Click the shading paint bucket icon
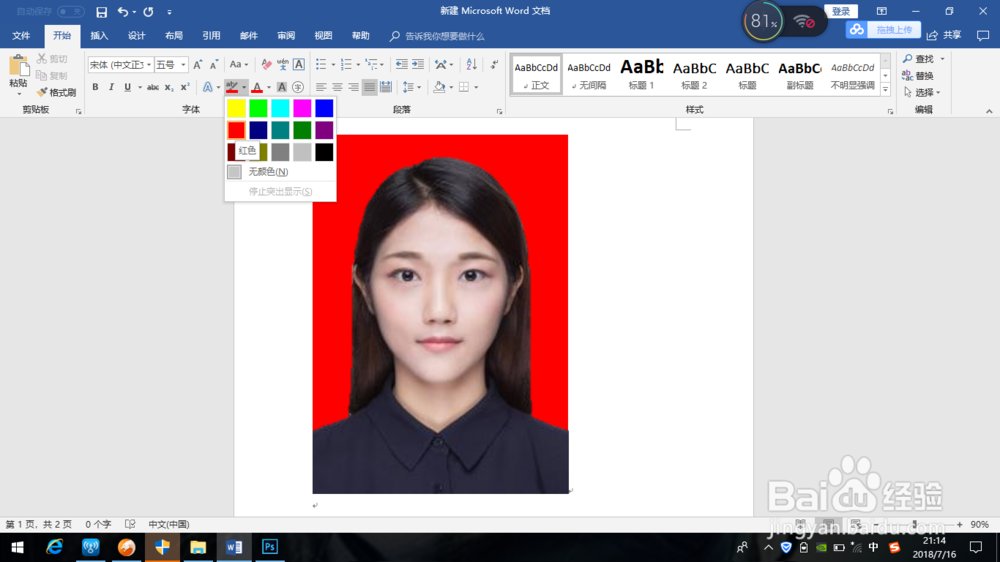The image size is (1000, 562). click(x=439, y=87)
